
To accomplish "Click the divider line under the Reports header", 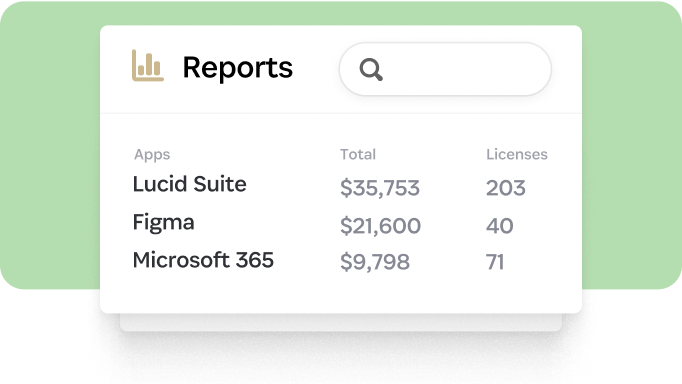I will tap(341, 114).
